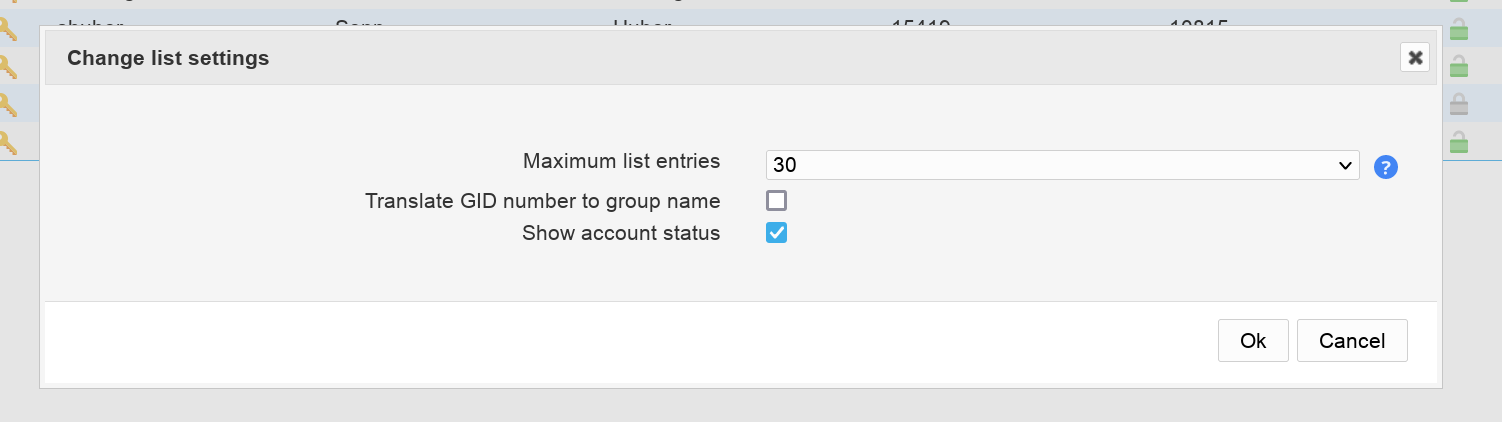Click the chevron arrow of the list entries dropdown
The width and height of the screenshot is (1502, 422).
click(x=1345, y=166)
